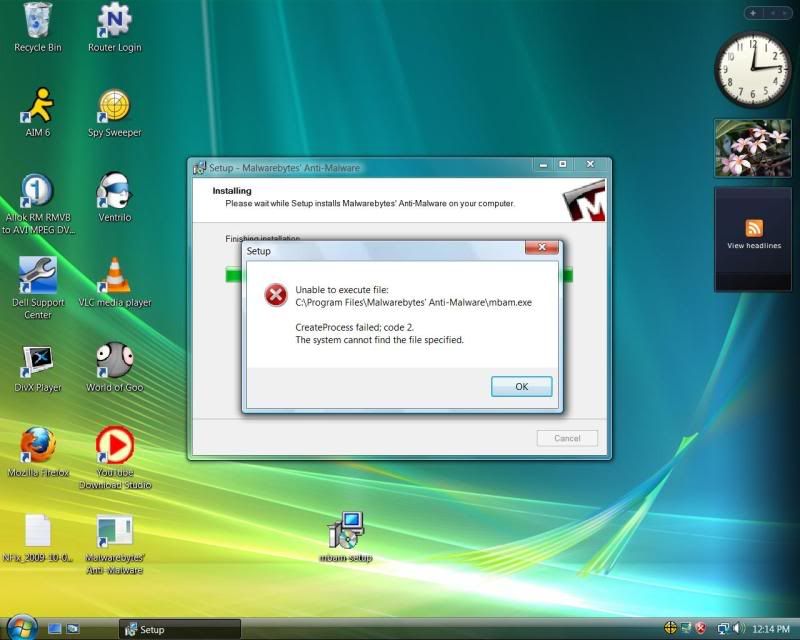Click the Dell Support Center icon

(38, 288)
